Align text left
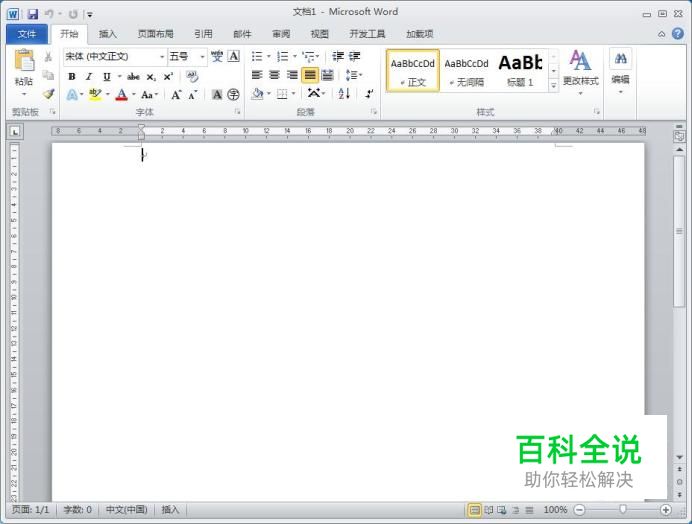 tap(257, 75)
